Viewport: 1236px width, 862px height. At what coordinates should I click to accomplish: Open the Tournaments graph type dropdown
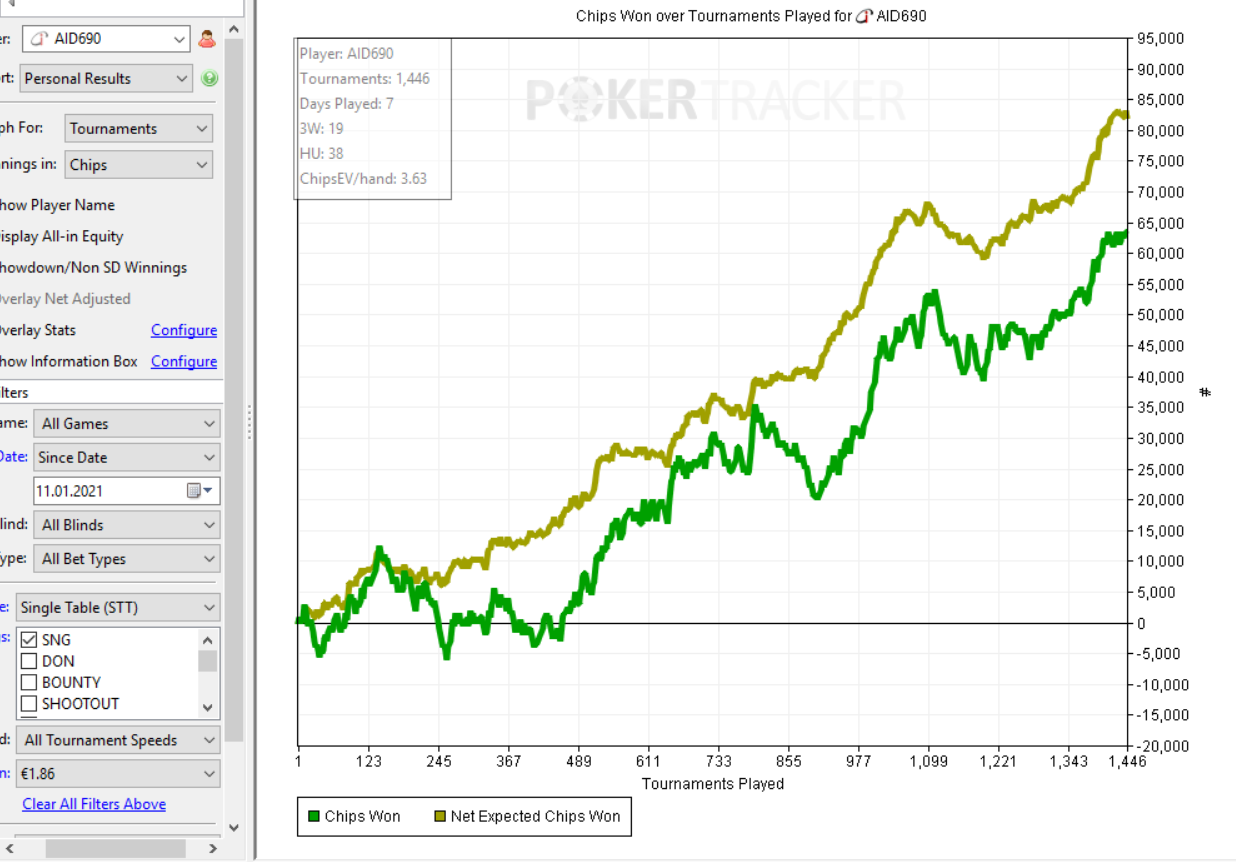(x=138, y=129)
